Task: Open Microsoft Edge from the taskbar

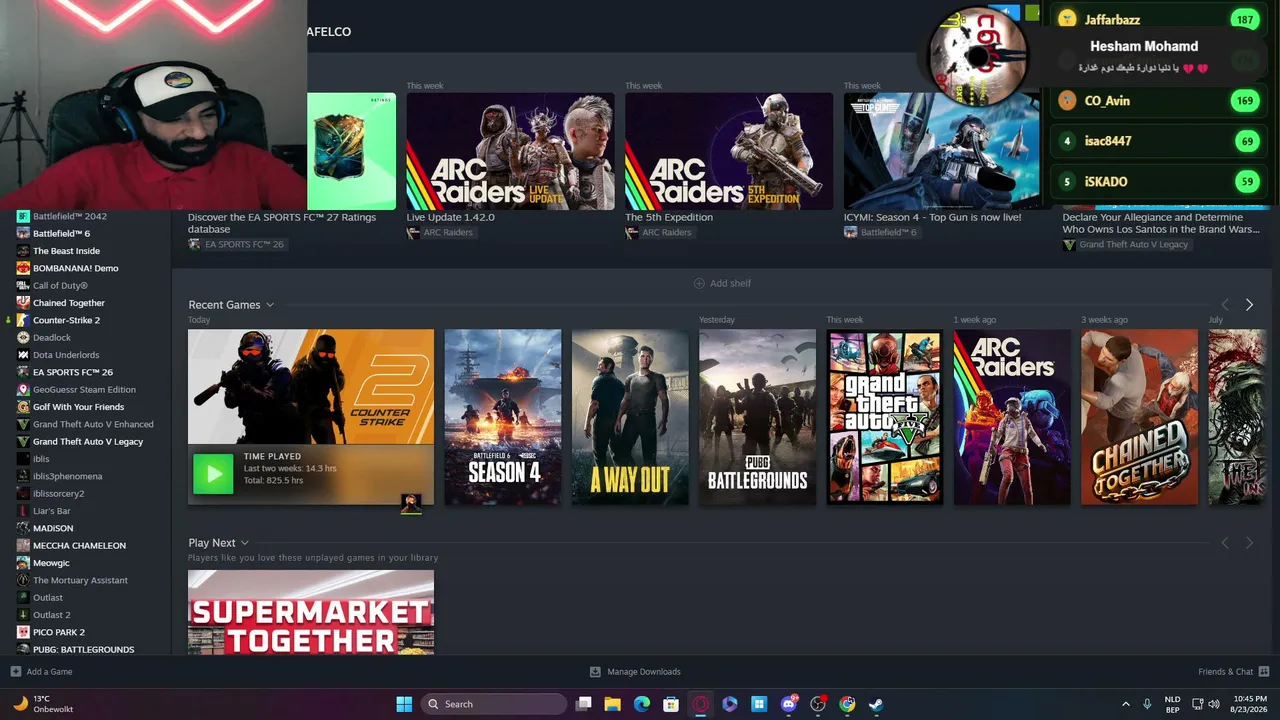Action: point(642,704)
